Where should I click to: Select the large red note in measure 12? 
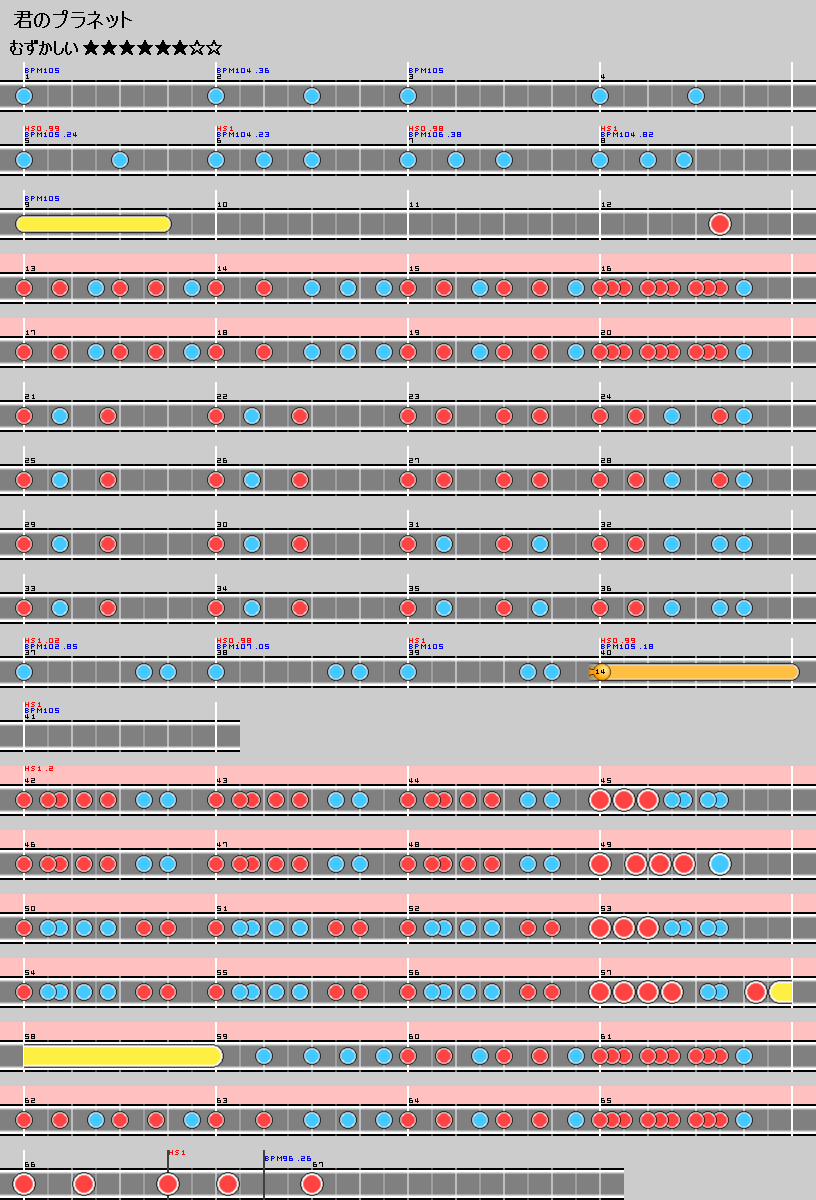(719, 224)
